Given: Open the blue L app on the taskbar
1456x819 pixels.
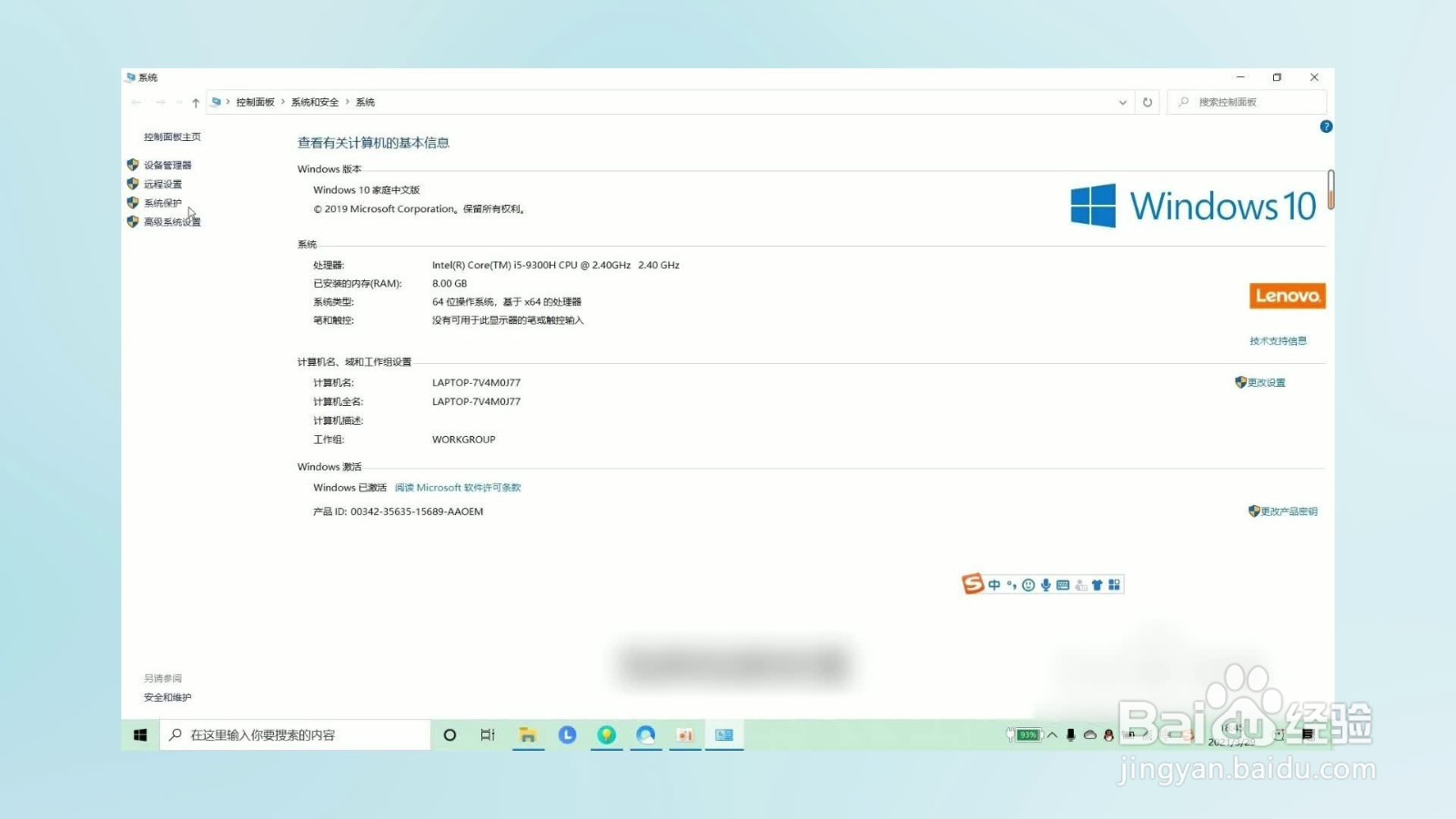Looking at the screenshot, I should tap(567, 734).
